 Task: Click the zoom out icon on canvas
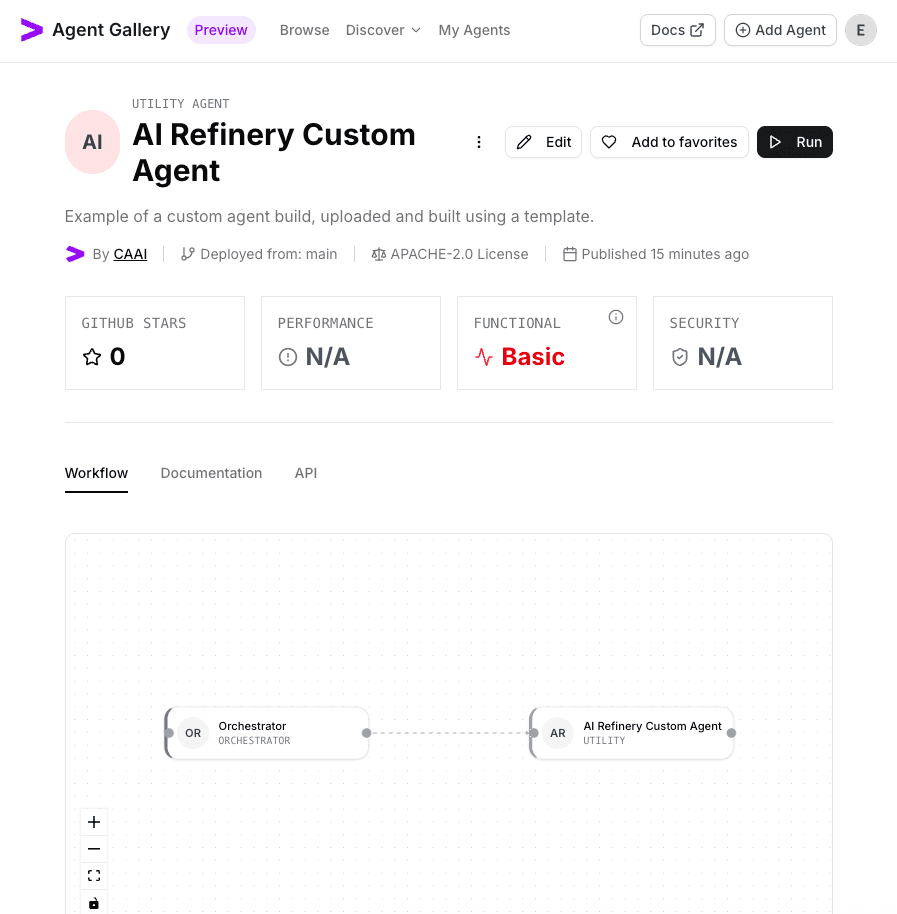[x=93, y=848]
